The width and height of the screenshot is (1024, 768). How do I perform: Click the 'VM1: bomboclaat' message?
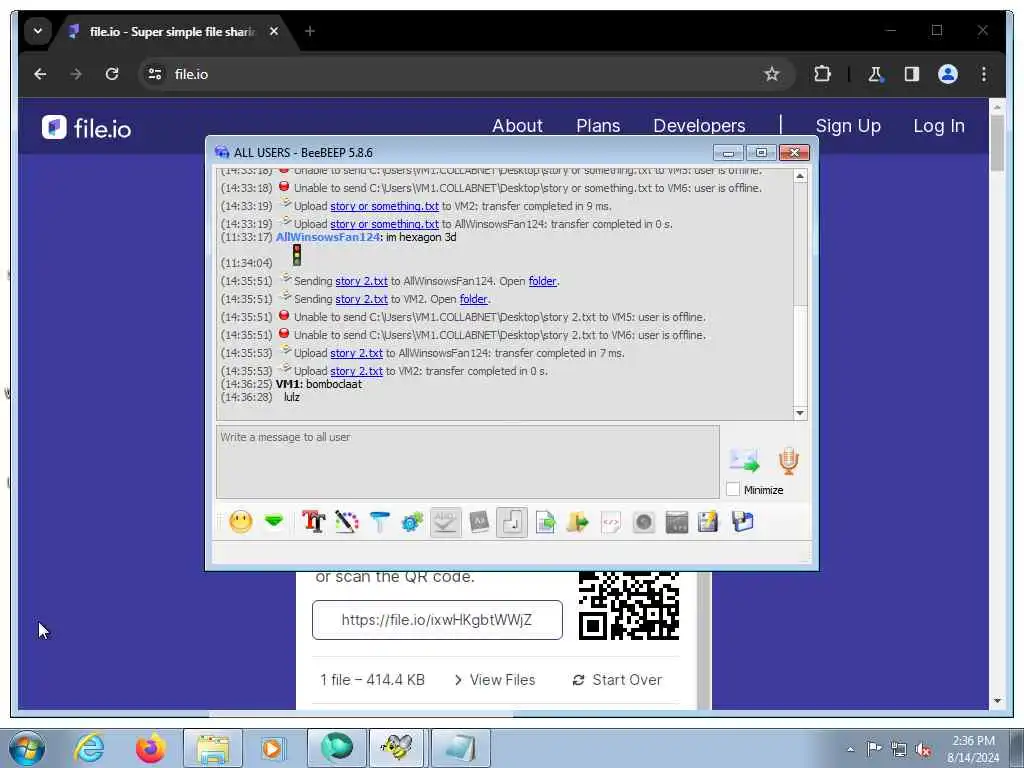319,384
